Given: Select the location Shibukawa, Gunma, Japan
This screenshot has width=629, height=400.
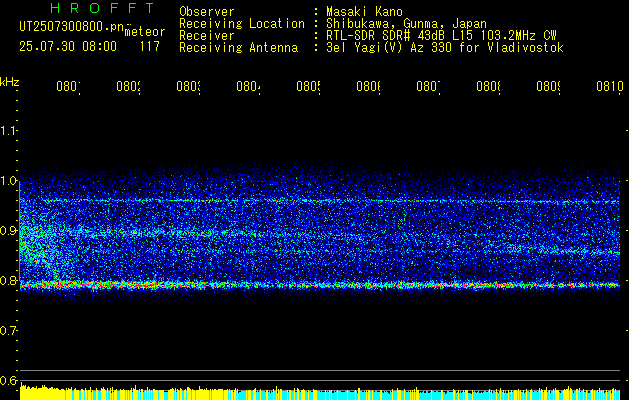Looking at the screenshot, I should click(406, 24).
